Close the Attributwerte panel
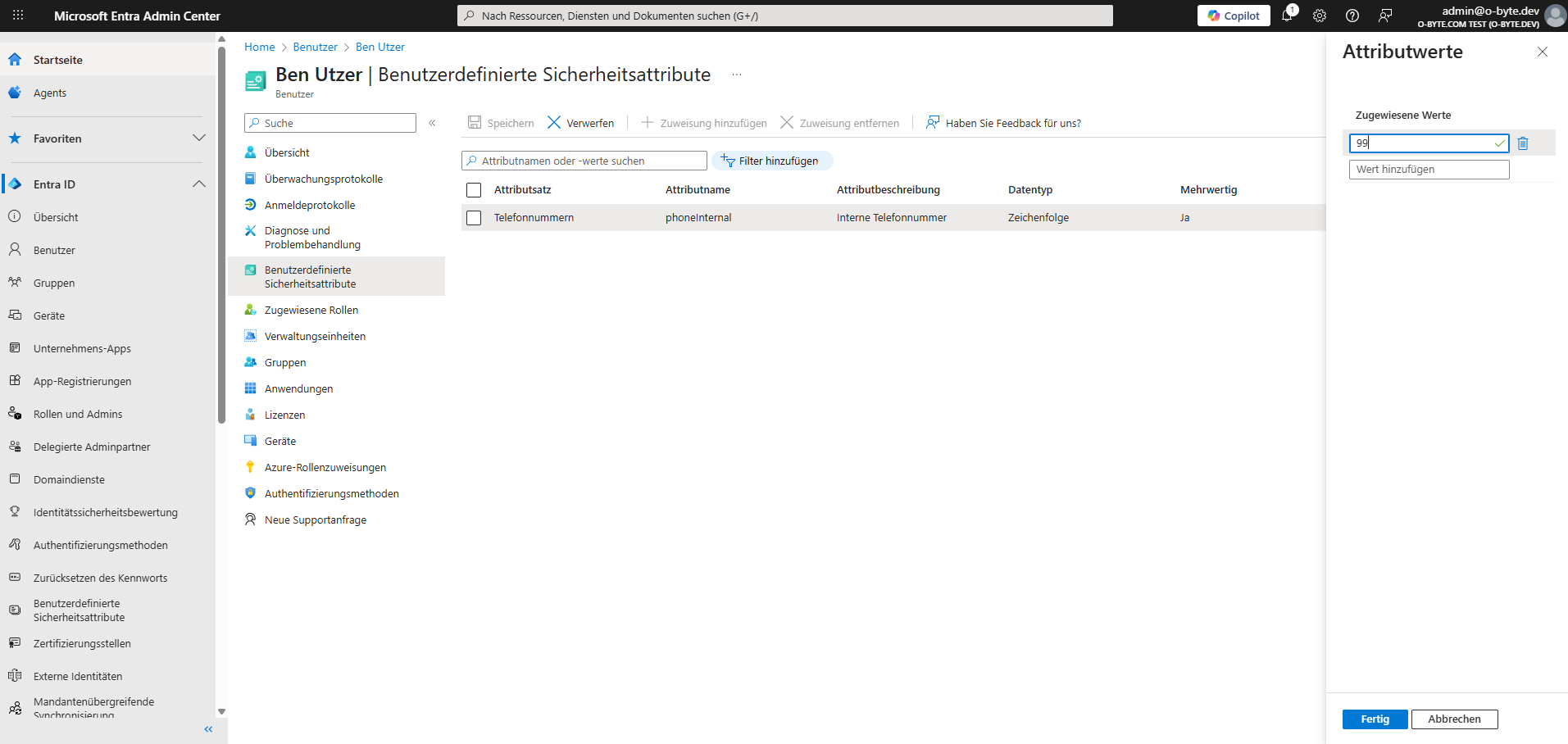The height and width of the screenshot is (744, 1568). (x=1542, y=52)
